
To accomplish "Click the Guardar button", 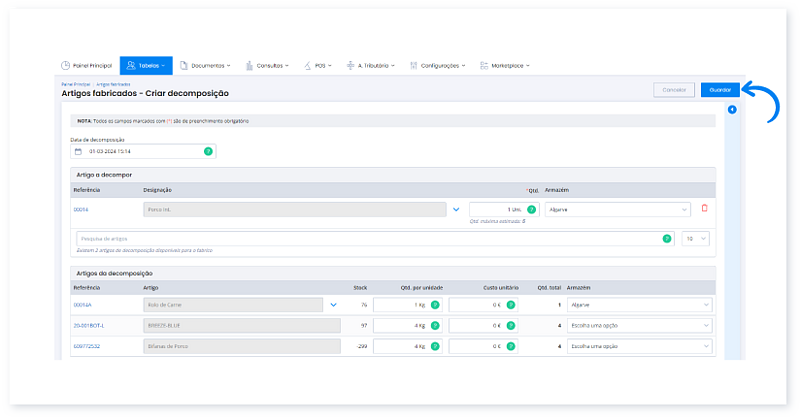I will point(720,90).
